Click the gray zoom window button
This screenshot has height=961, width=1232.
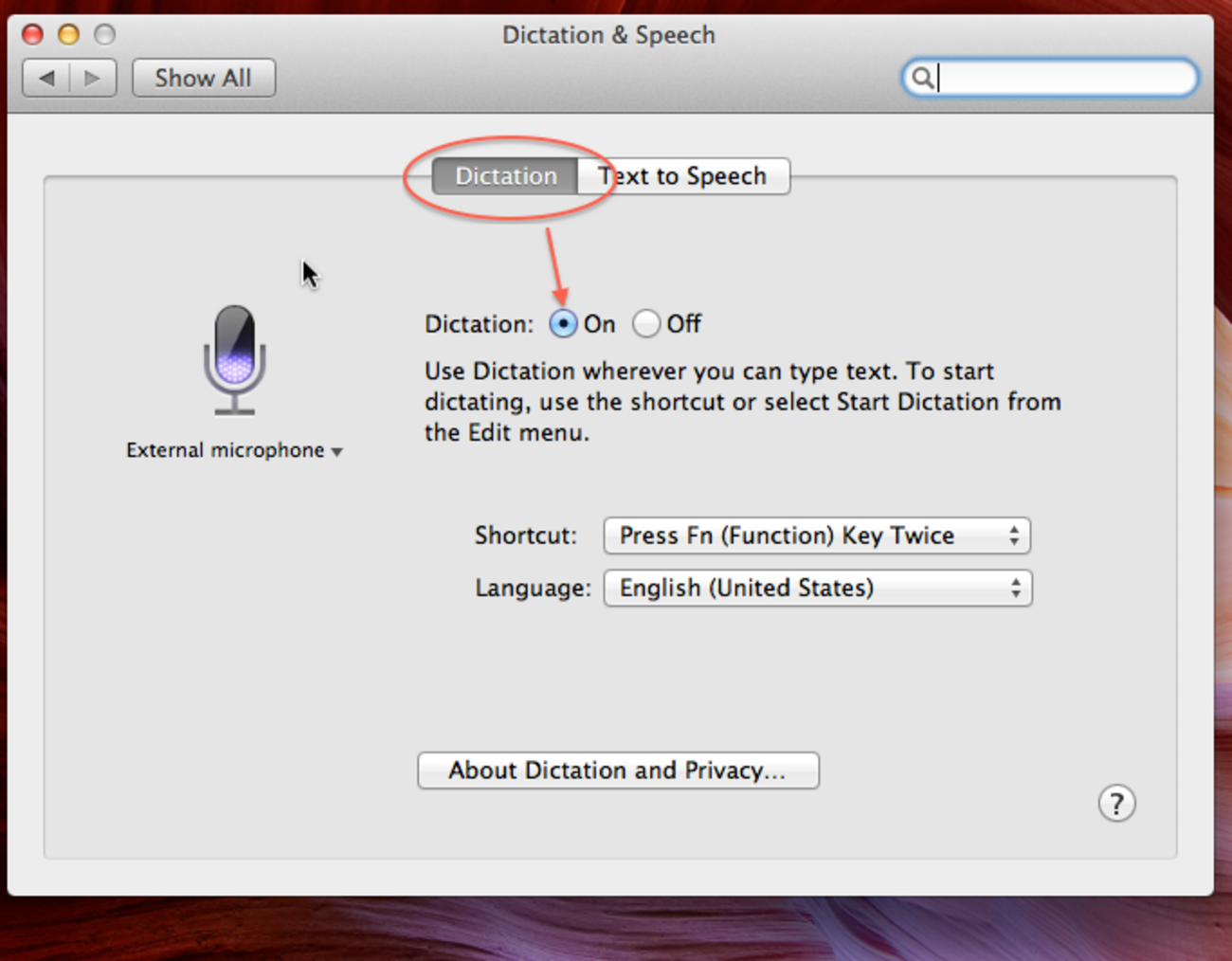(104, 35)
